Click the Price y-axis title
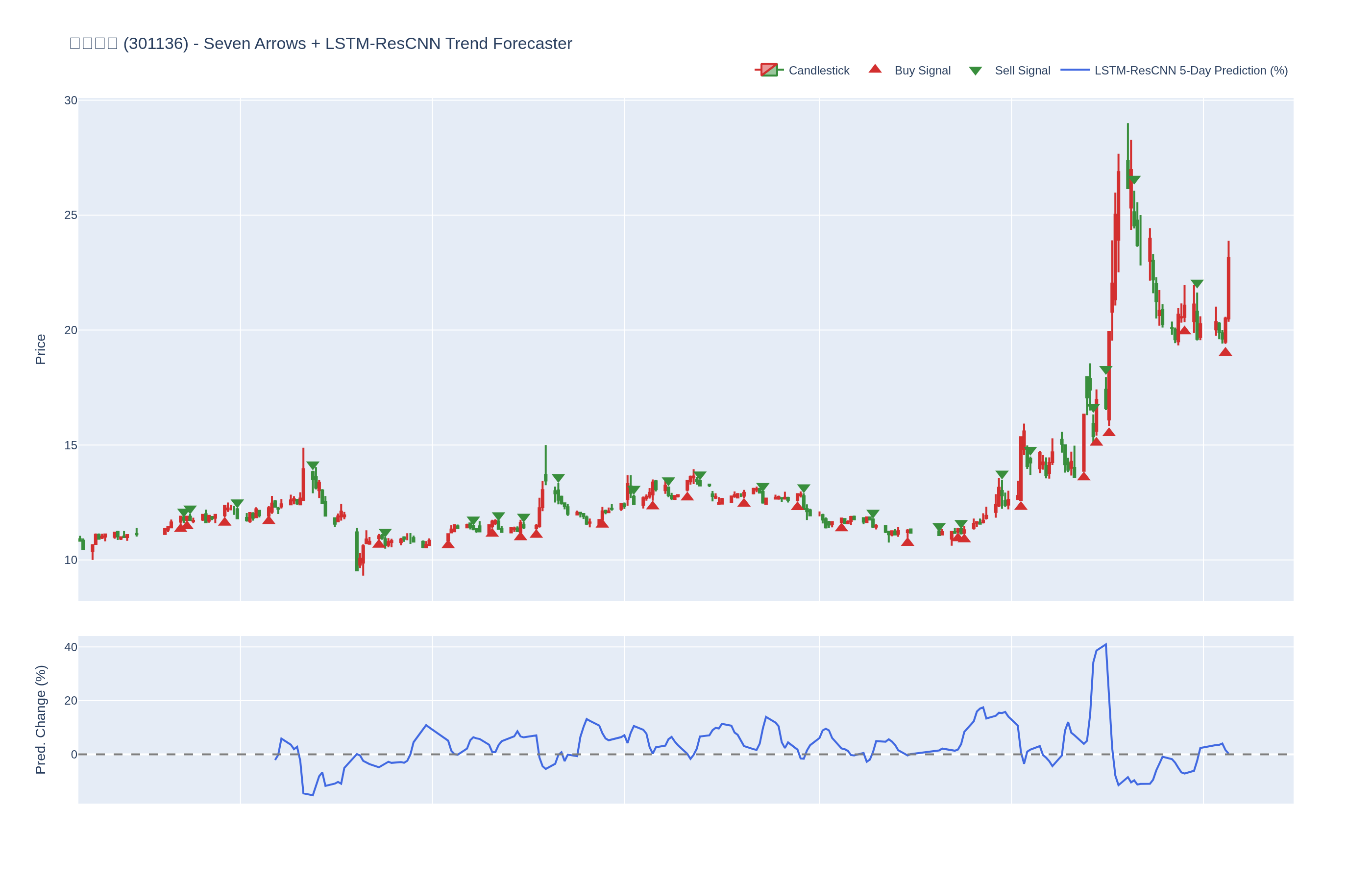 click(x=40, y=349)
